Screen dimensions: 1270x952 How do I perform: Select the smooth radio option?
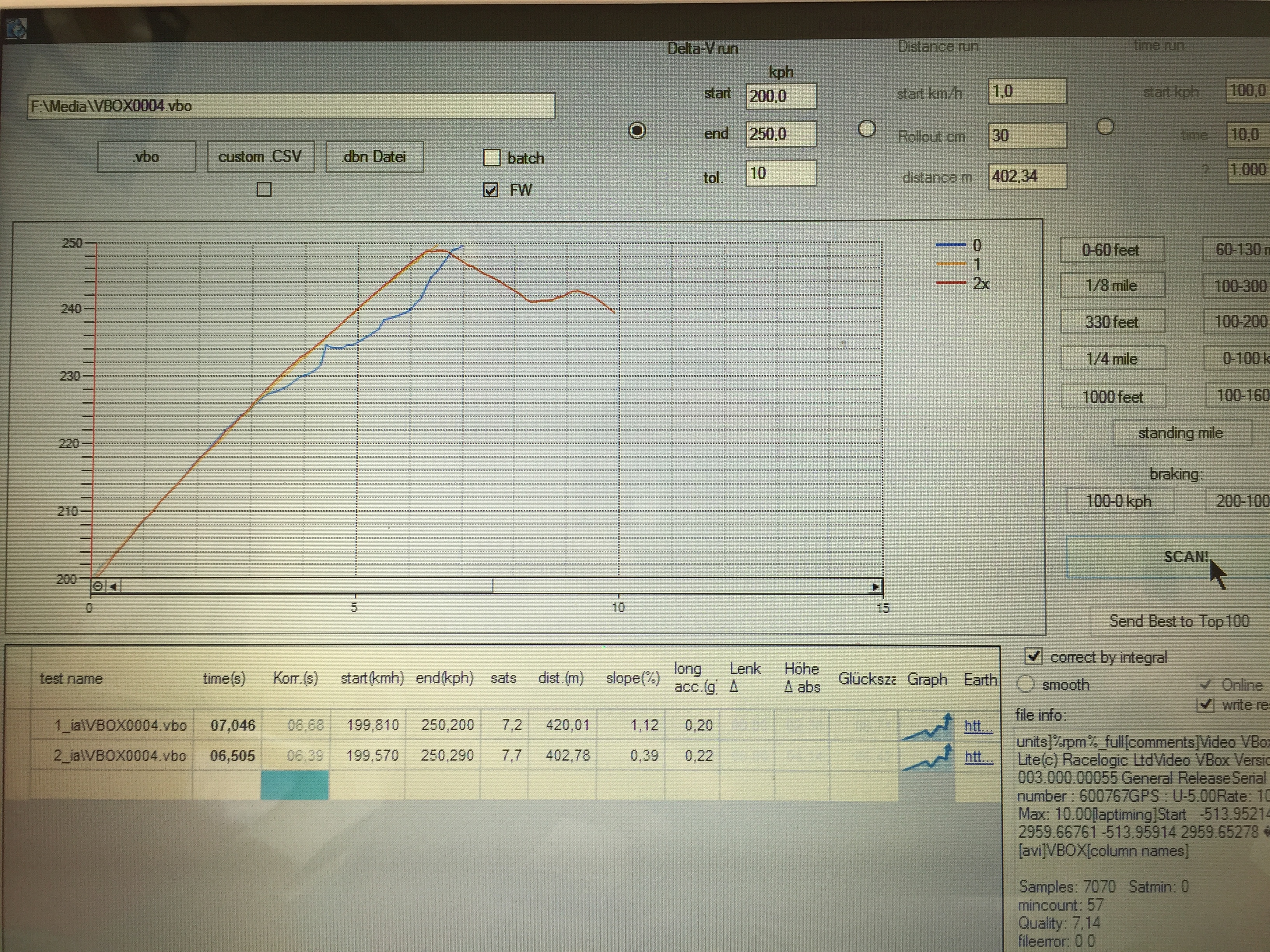pos(1025,684)
